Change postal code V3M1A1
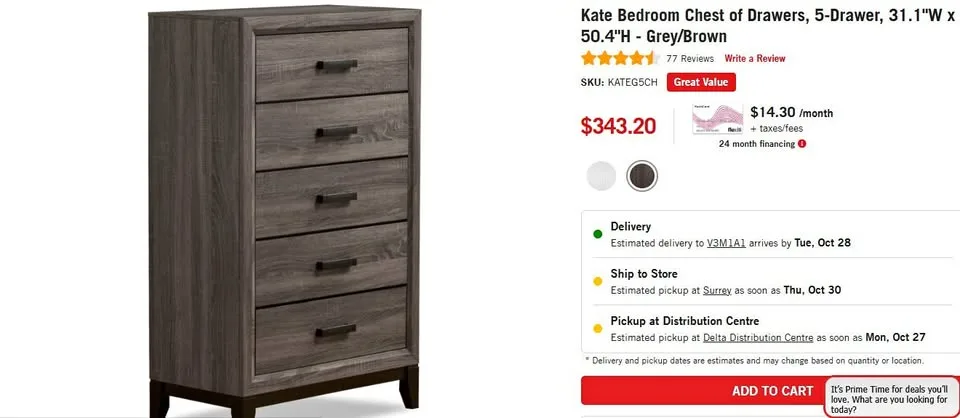This screenshot has height=418, width=960. point(726,243)
